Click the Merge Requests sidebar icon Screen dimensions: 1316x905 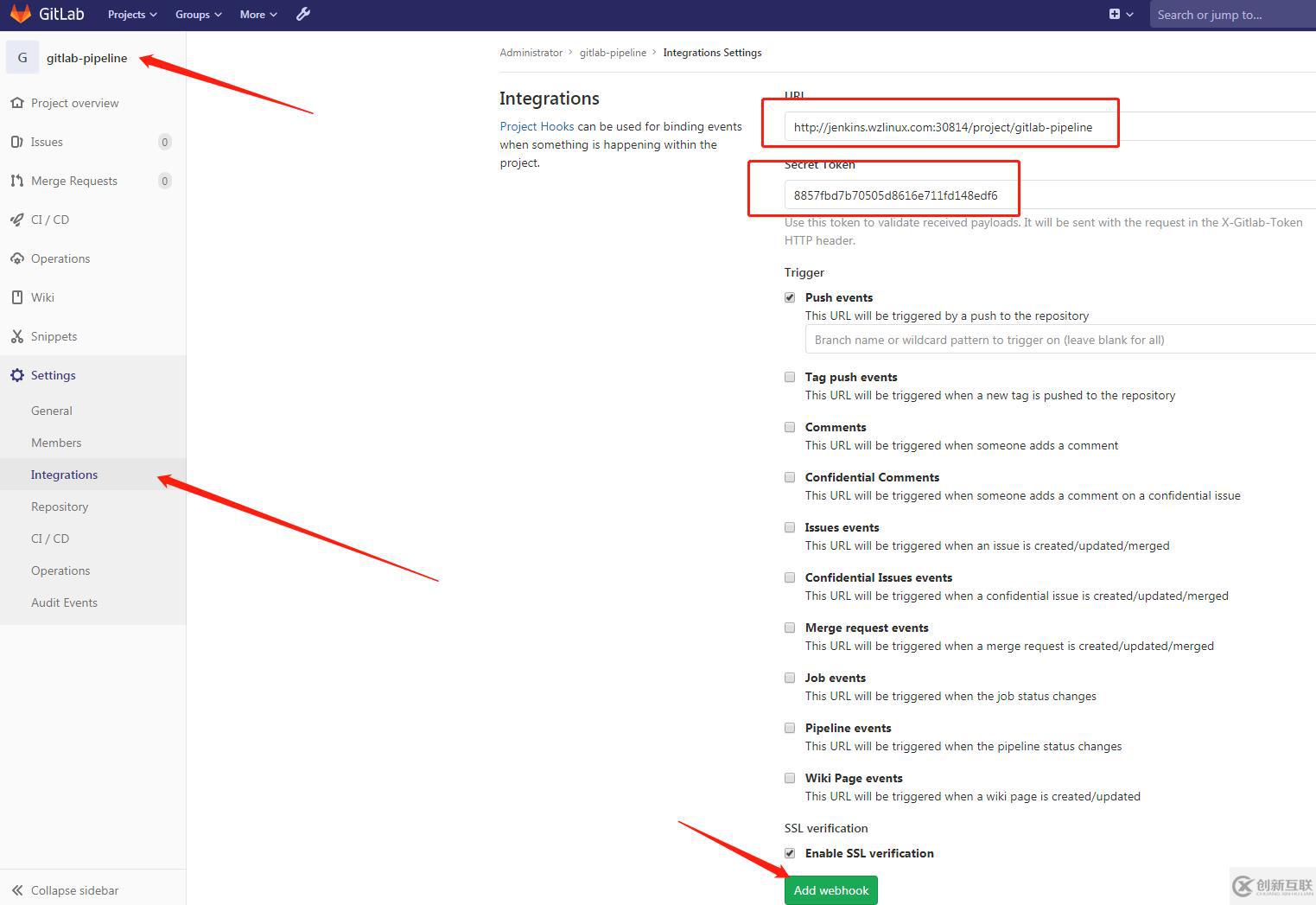tap(17, 181)
